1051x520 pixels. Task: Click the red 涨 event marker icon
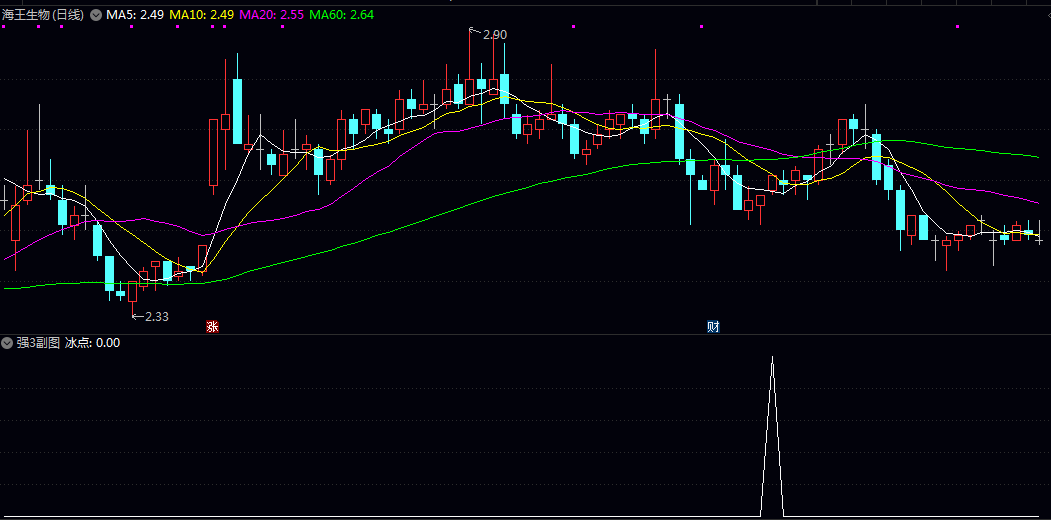click(212, 326)
